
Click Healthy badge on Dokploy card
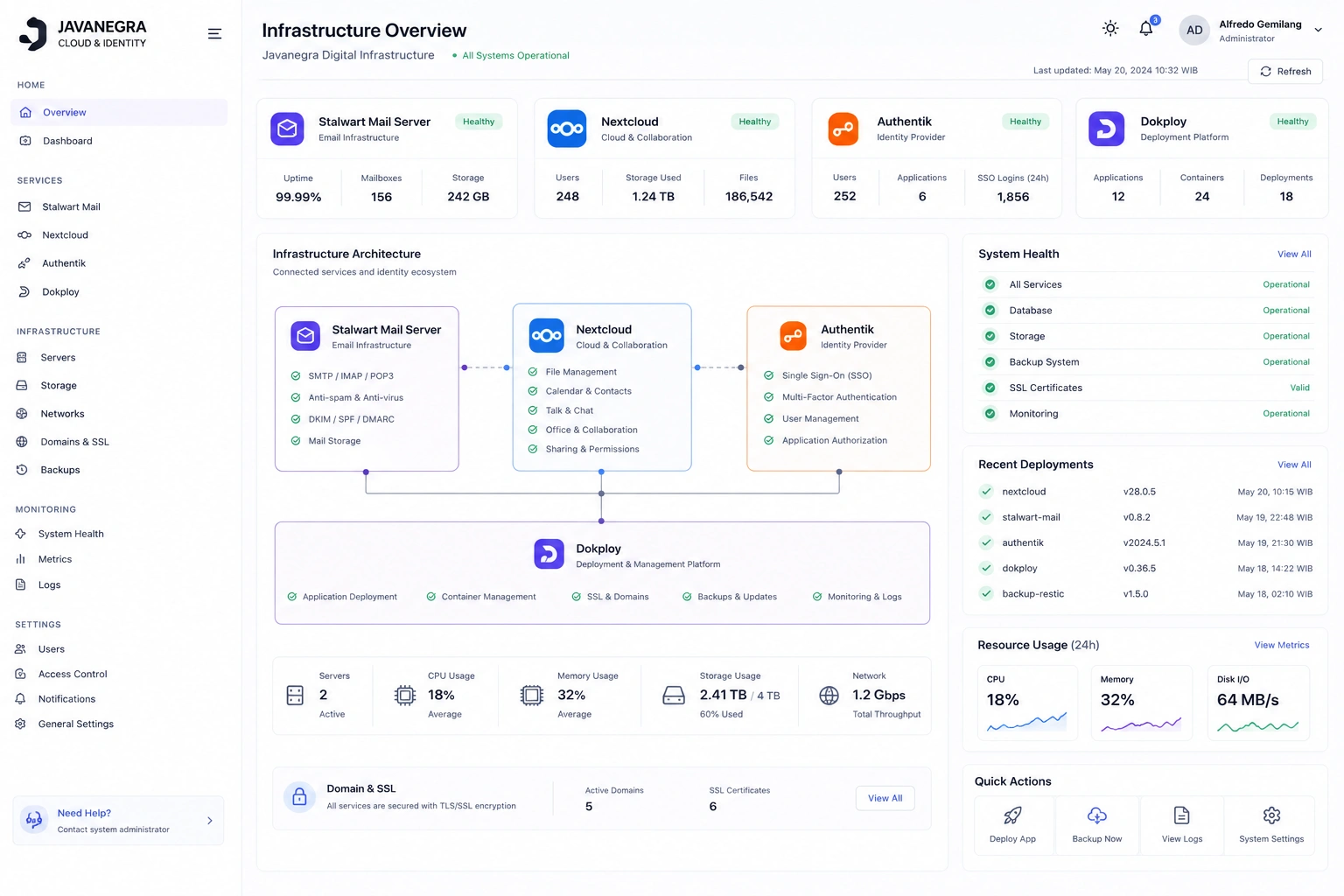(1292, 122)
